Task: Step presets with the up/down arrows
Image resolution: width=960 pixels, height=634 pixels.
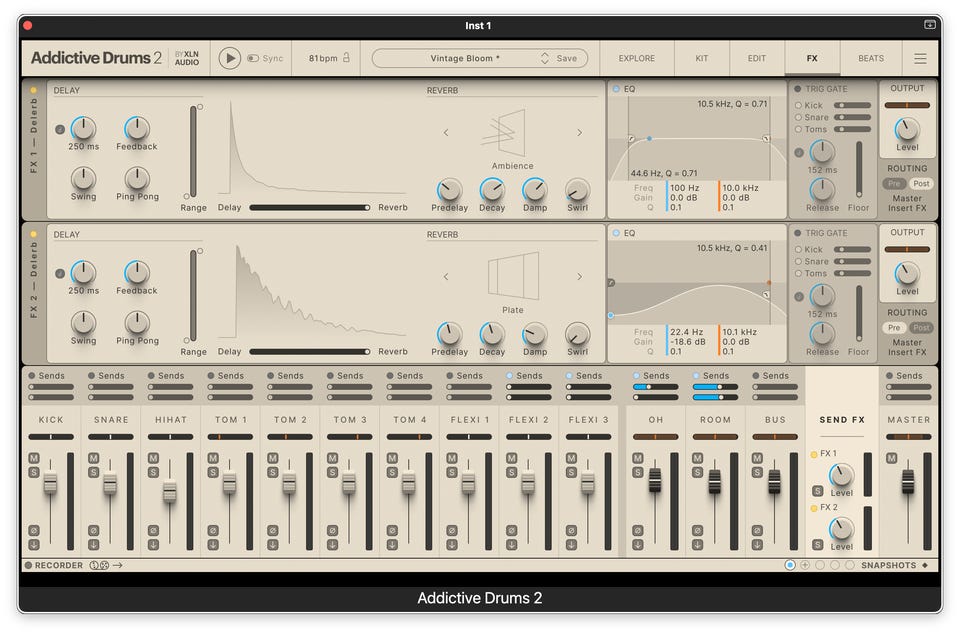Action: point(544,58)
